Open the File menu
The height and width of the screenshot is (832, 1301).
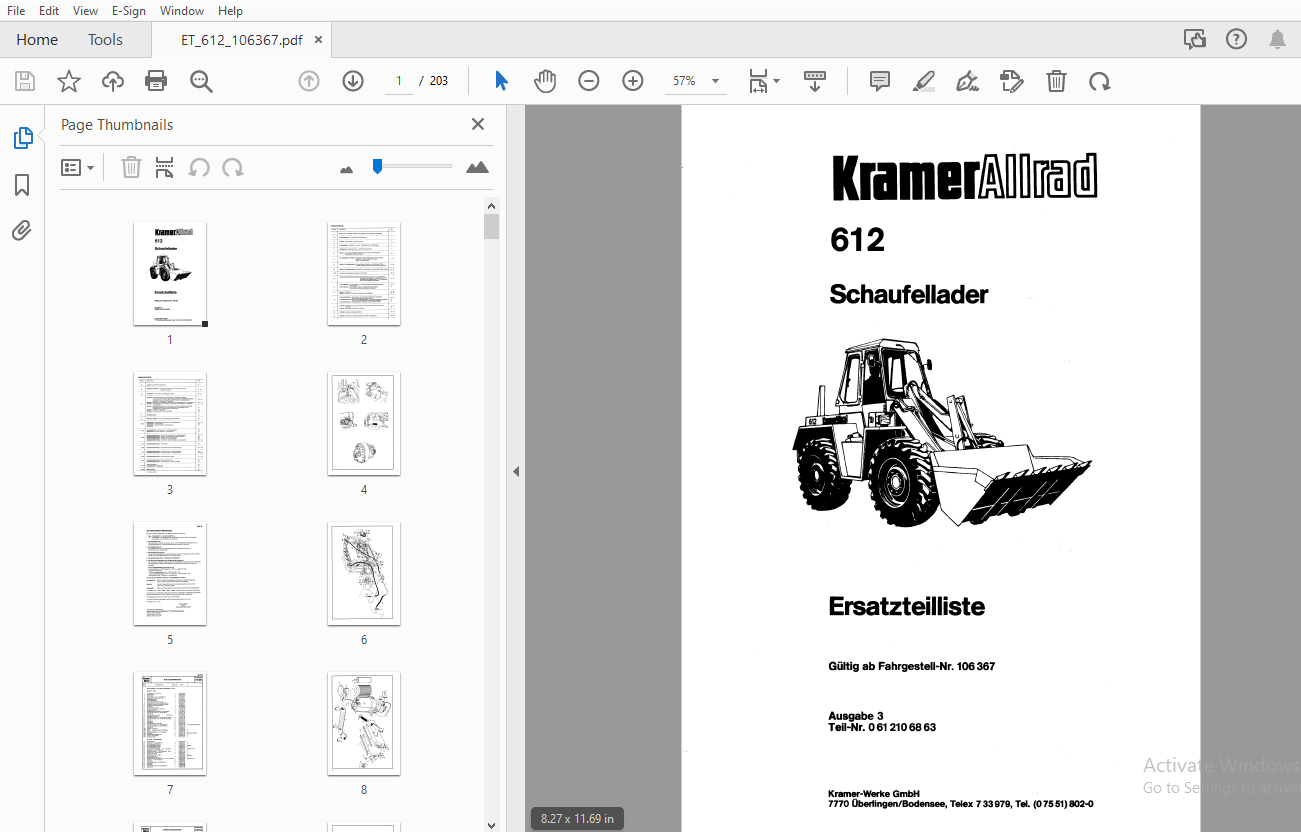(x=16, y=10)
